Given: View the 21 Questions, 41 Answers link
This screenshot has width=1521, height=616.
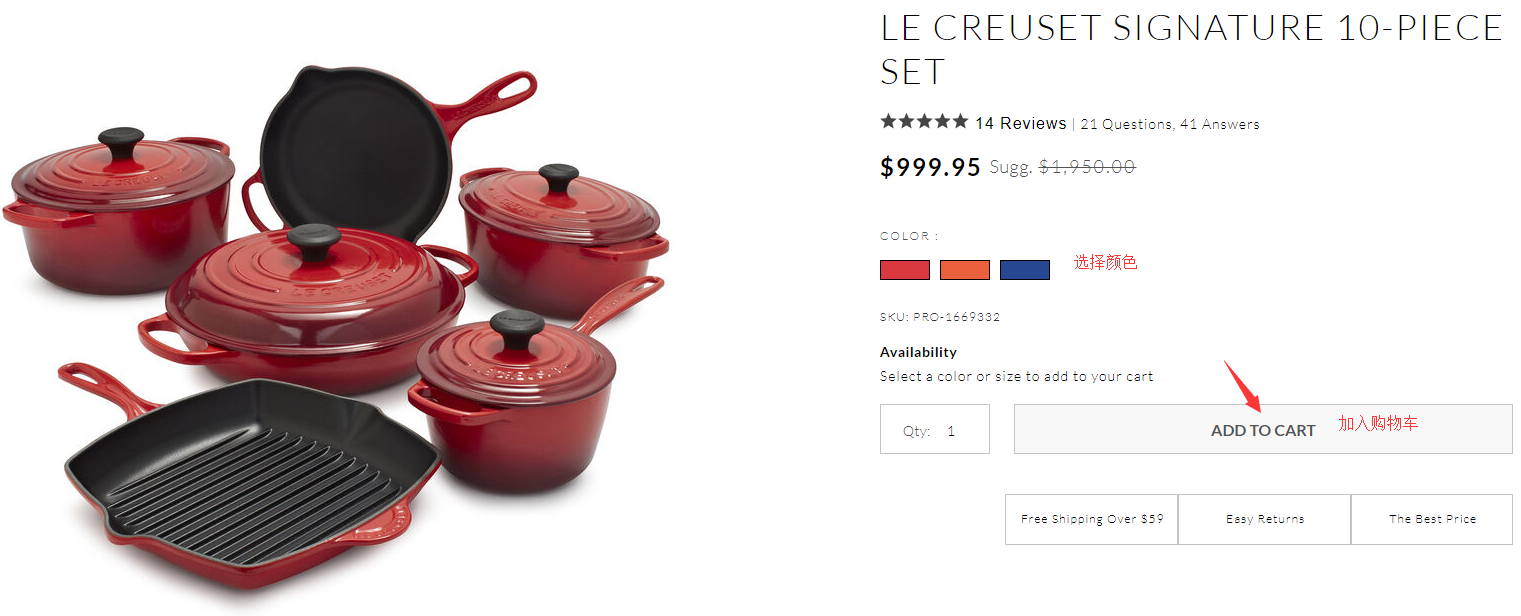Looking at the screenshot, I should click(x=1170, y=124).
